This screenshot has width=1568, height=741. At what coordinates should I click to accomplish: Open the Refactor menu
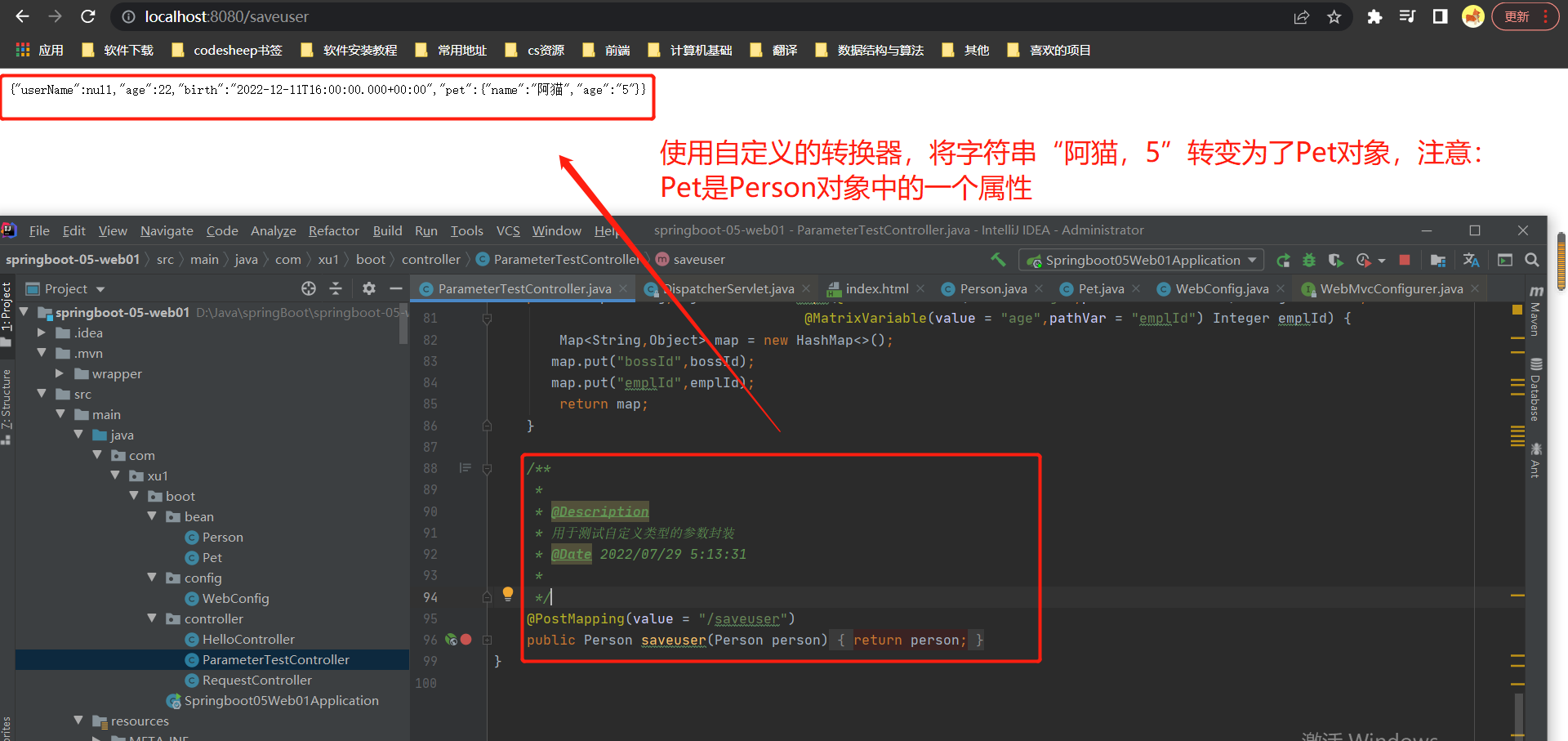pyautogui.click(x=333, y=231)
